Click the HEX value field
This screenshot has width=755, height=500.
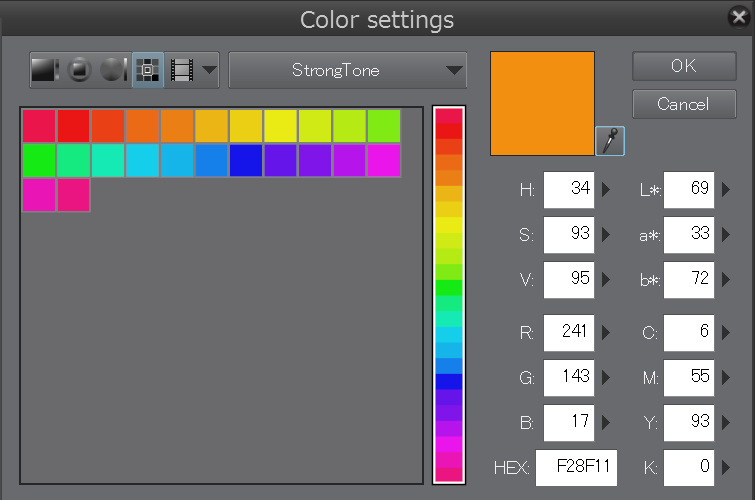coord(576,467)
